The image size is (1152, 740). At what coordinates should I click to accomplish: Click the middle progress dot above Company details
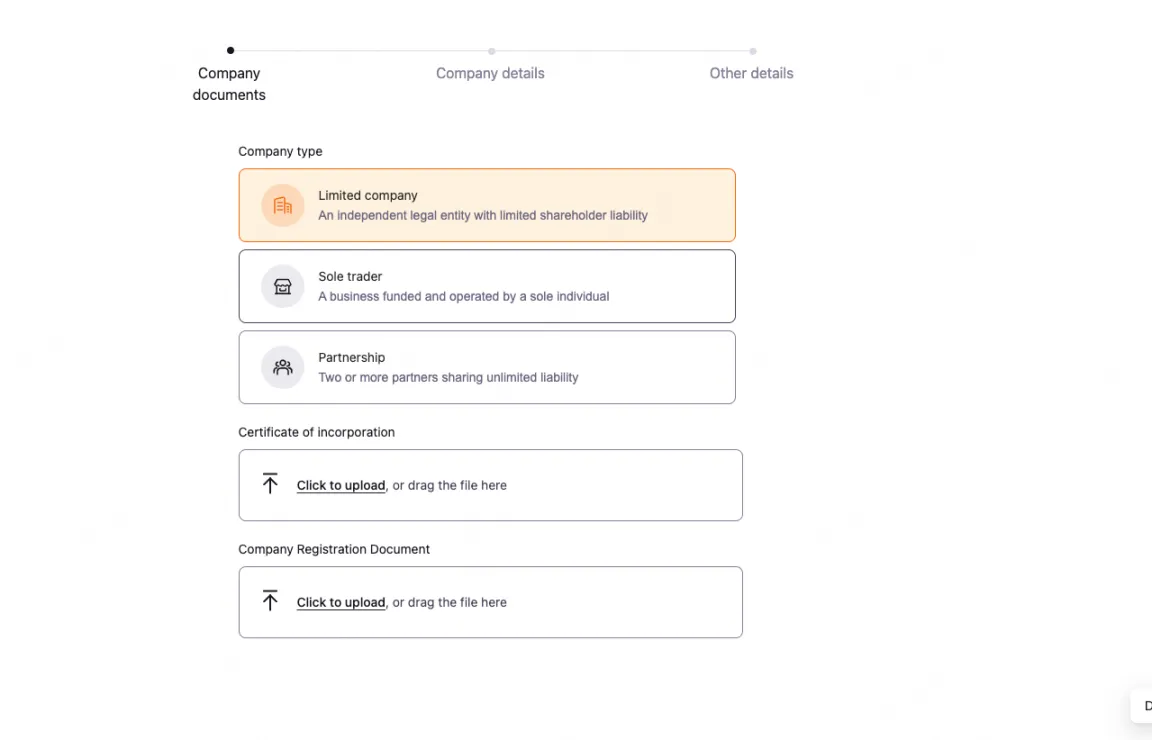tap(491, 51)
